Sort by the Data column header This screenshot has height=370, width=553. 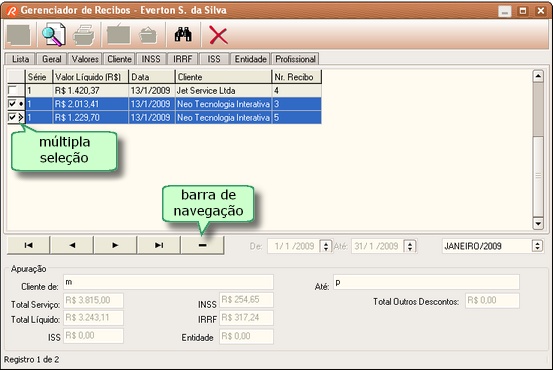pos(152,77)
